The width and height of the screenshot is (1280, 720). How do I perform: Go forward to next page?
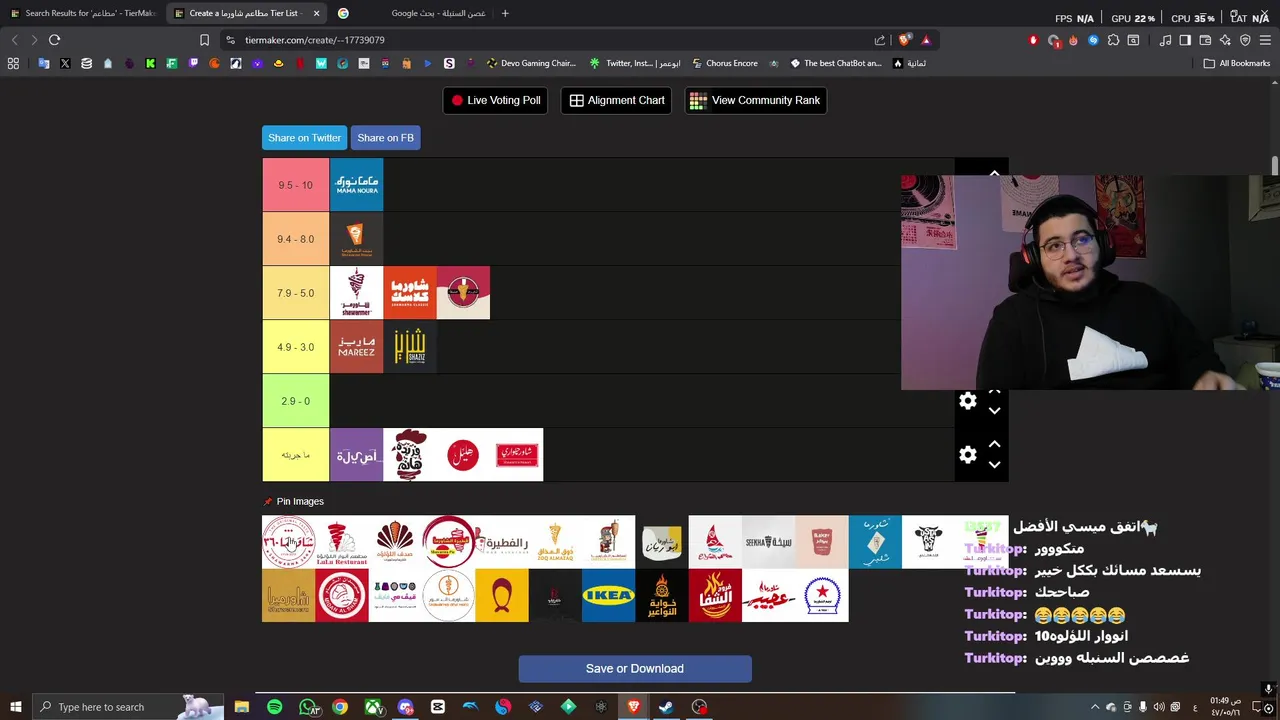point(34,40)
